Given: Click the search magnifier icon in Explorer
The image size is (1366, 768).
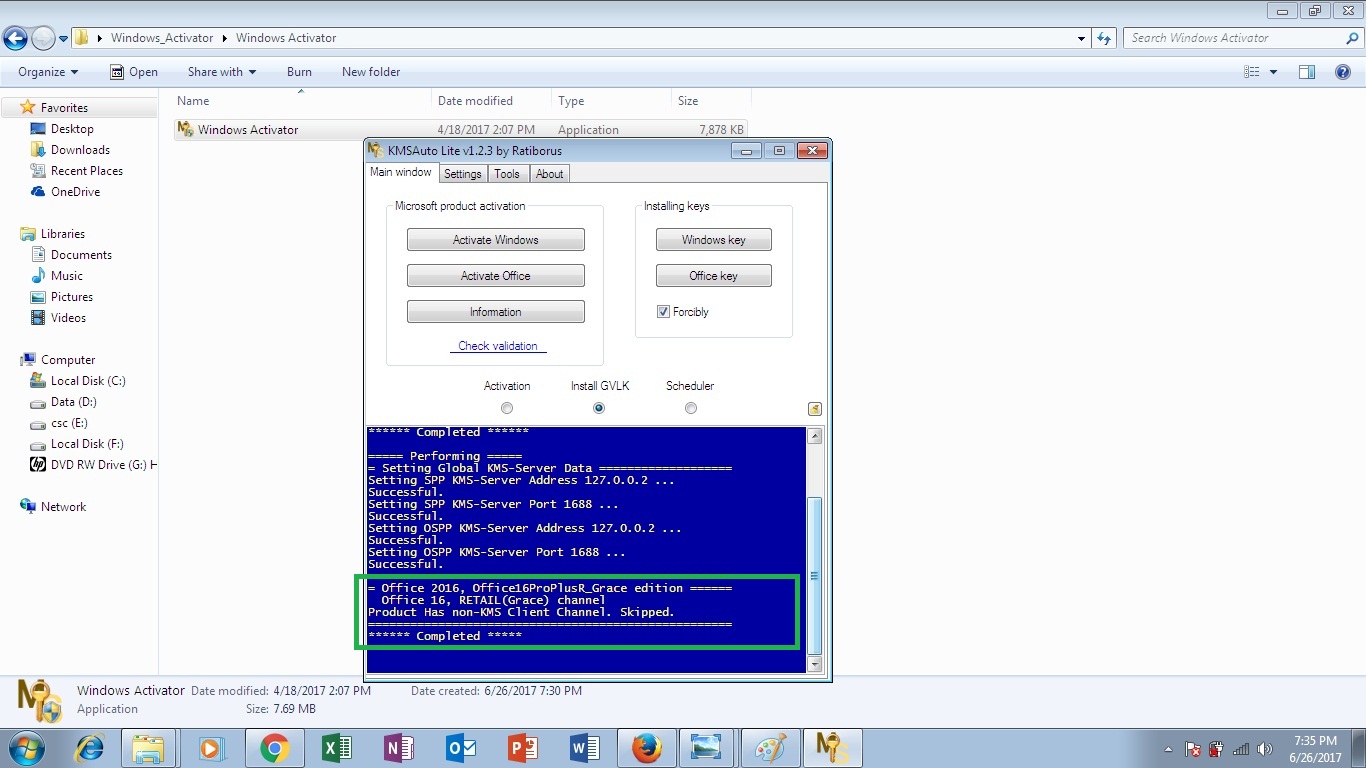Looking at the screenshot, I should 1352,38.
